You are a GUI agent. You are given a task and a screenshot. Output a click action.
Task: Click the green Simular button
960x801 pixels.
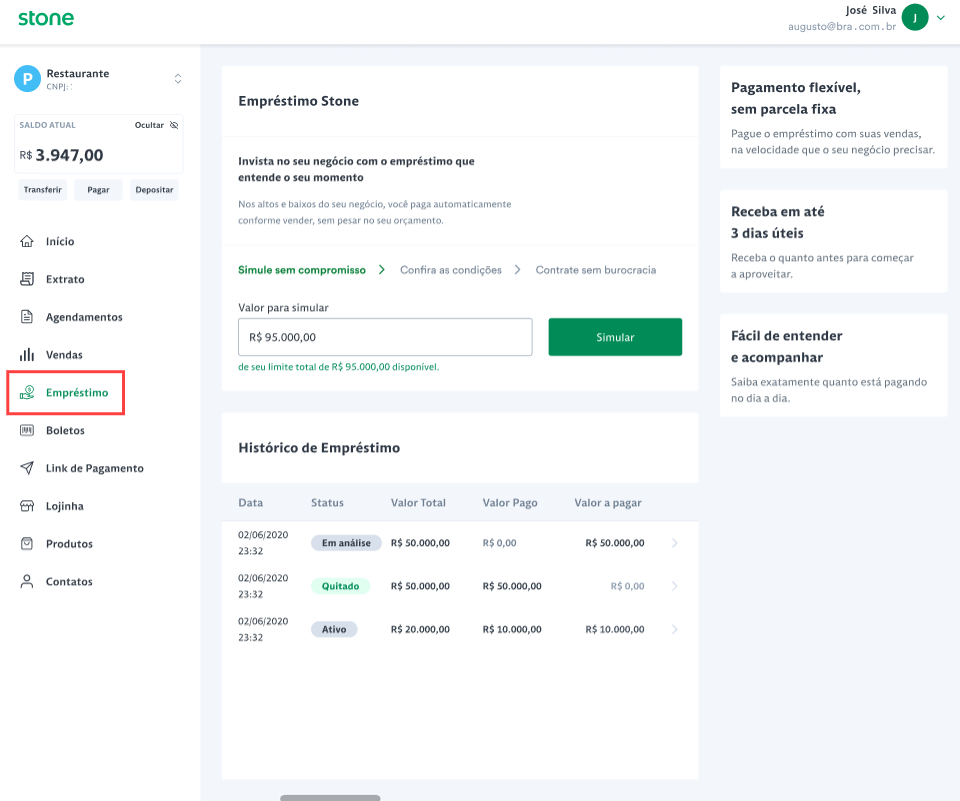click(x=615, y=337)
